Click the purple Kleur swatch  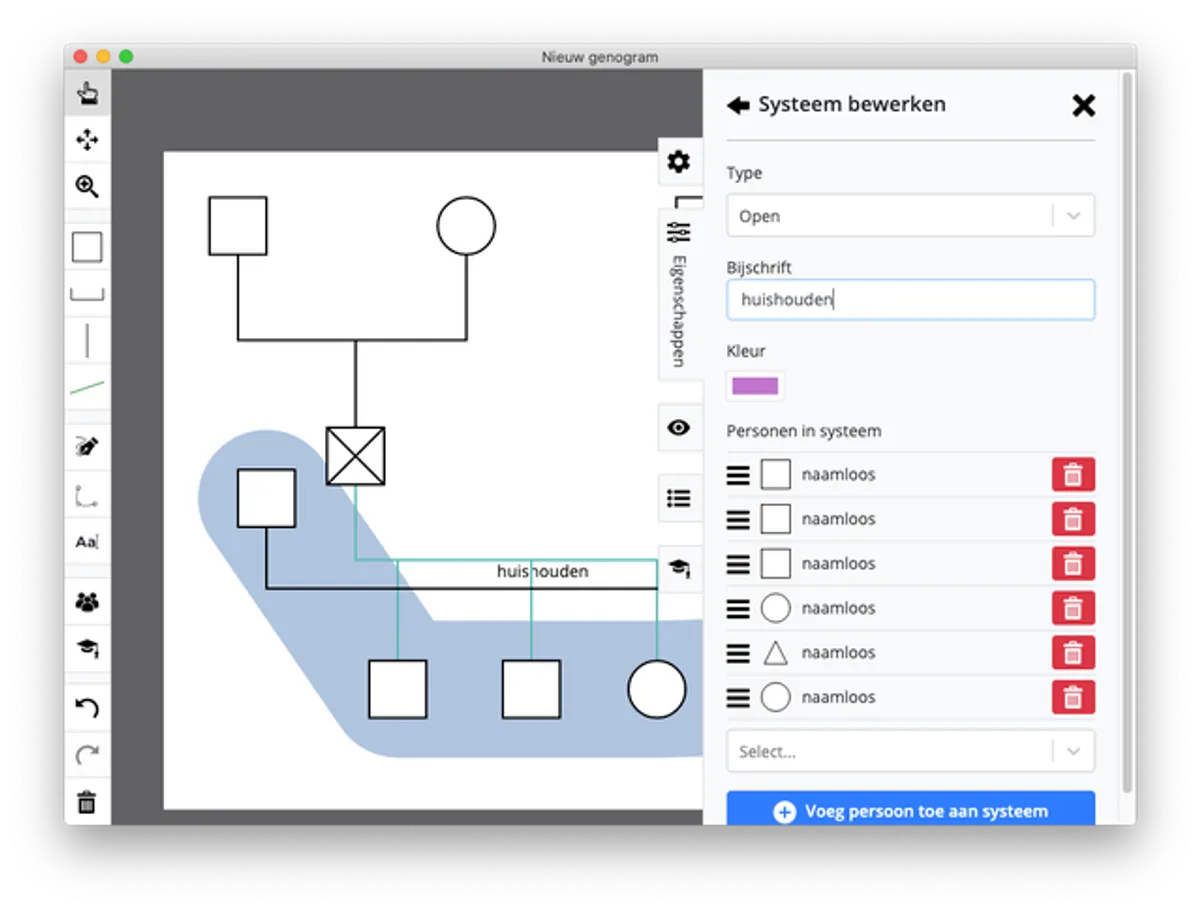(x=755, y=386)
